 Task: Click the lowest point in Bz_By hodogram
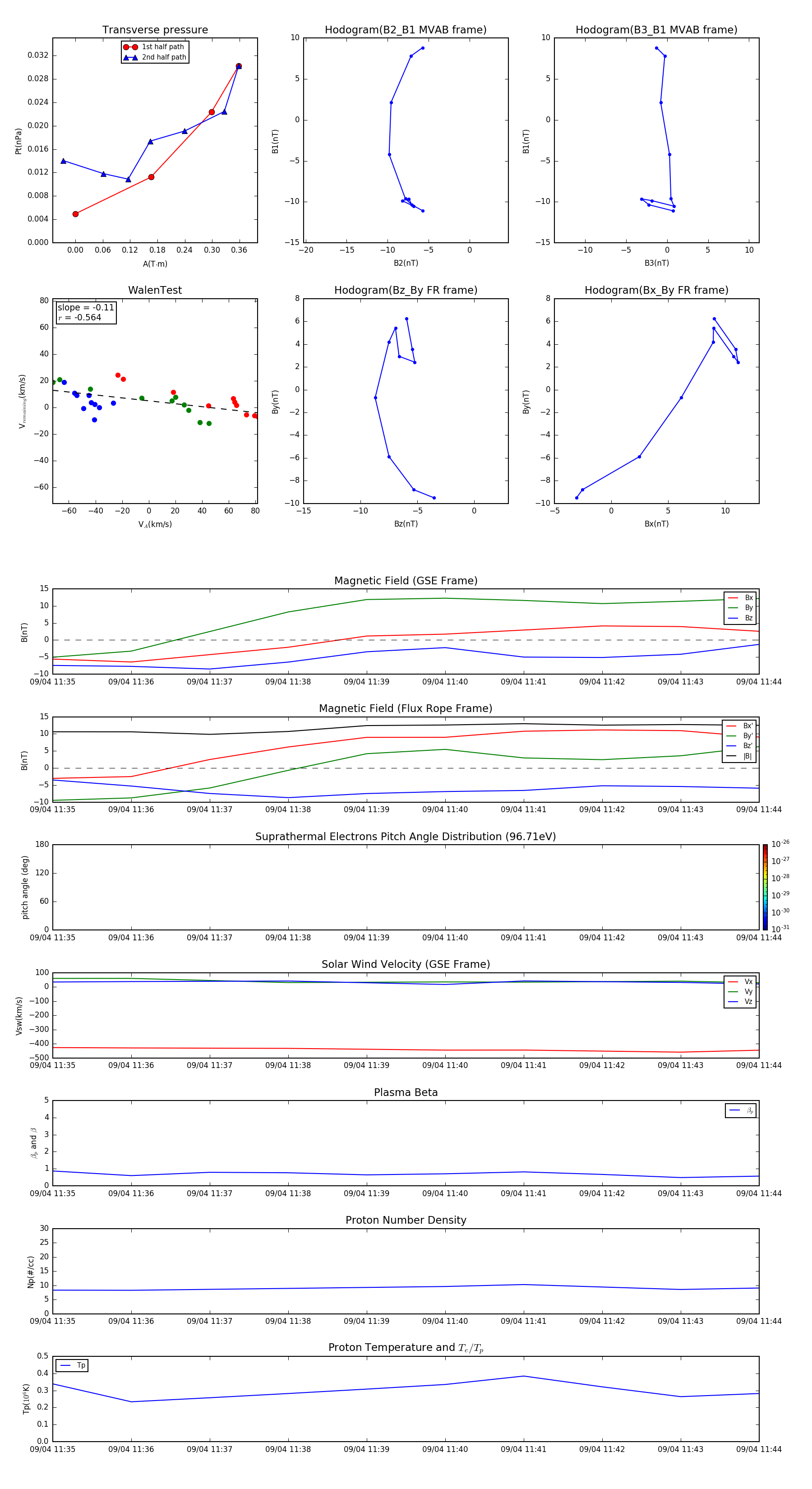(434, 498)
